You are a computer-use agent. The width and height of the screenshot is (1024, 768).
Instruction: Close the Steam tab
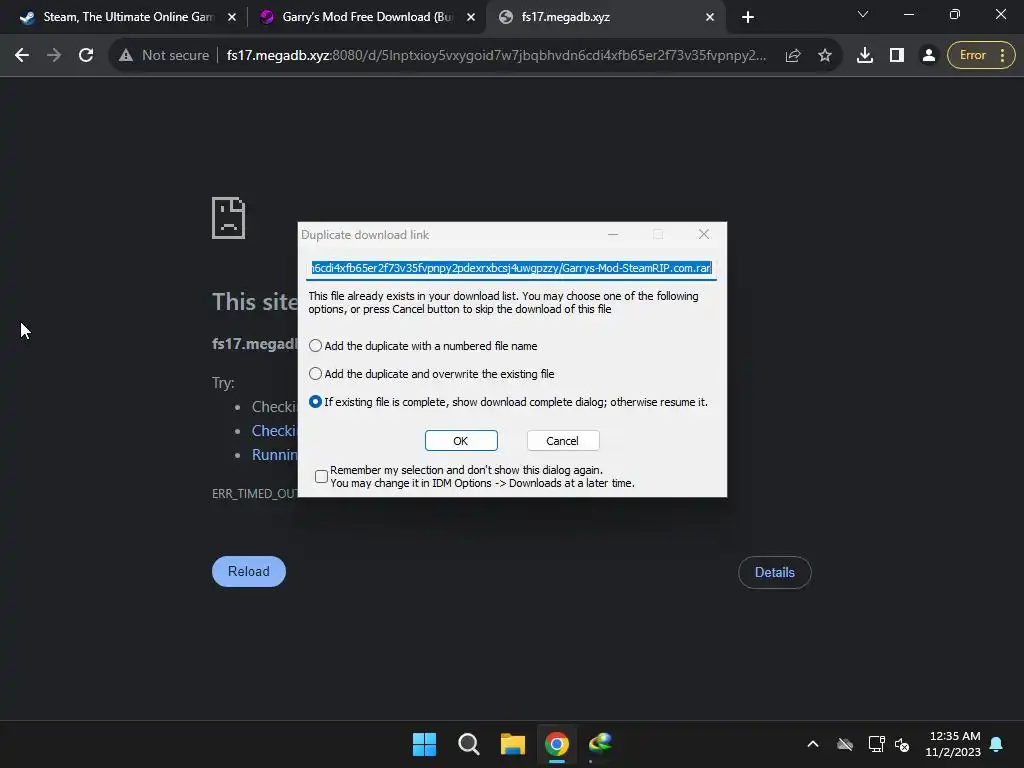tap(231, 17)
